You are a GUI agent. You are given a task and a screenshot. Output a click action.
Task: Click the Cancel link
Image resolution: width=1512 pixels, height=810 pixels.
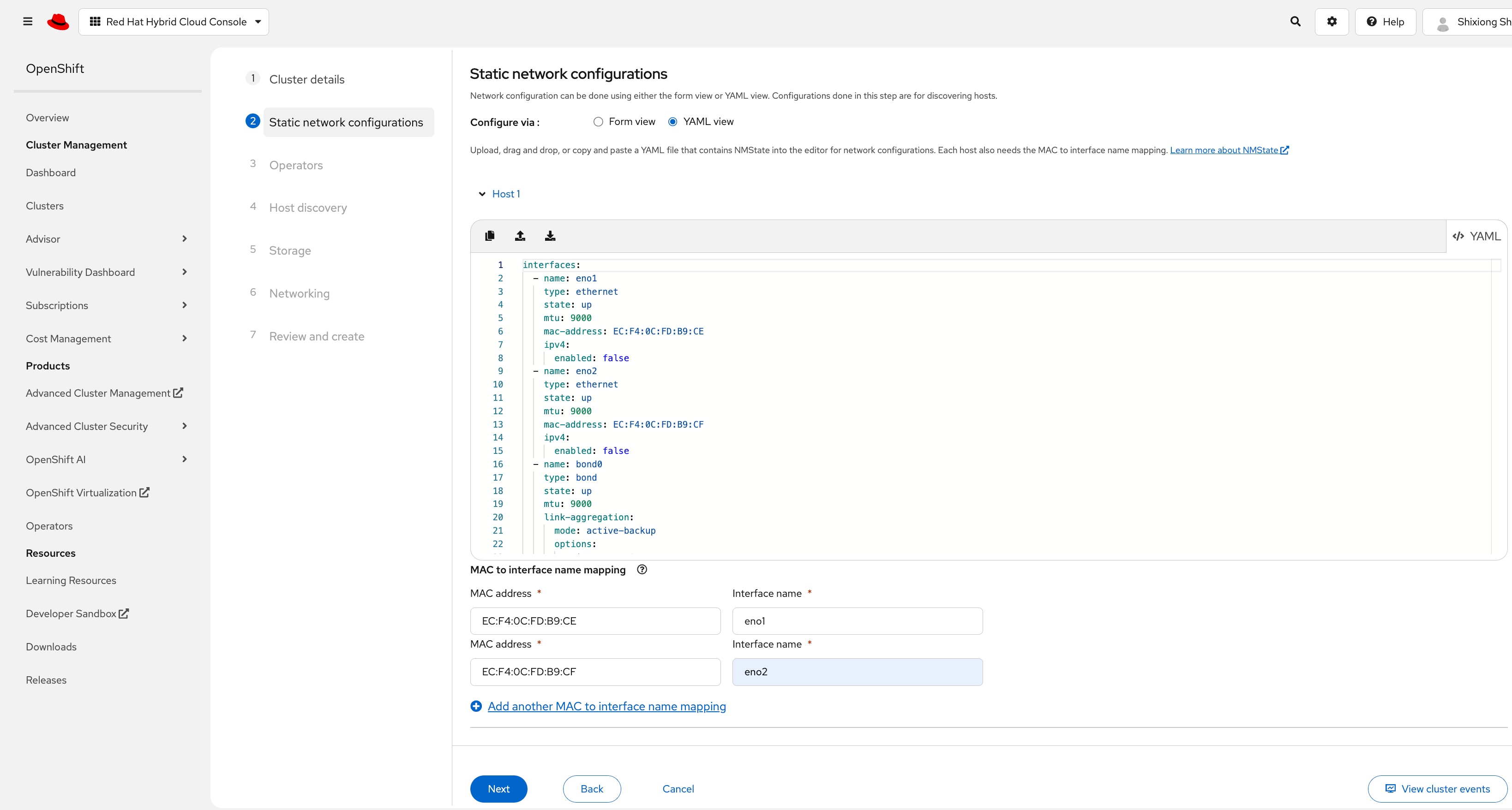click(678, 789)
